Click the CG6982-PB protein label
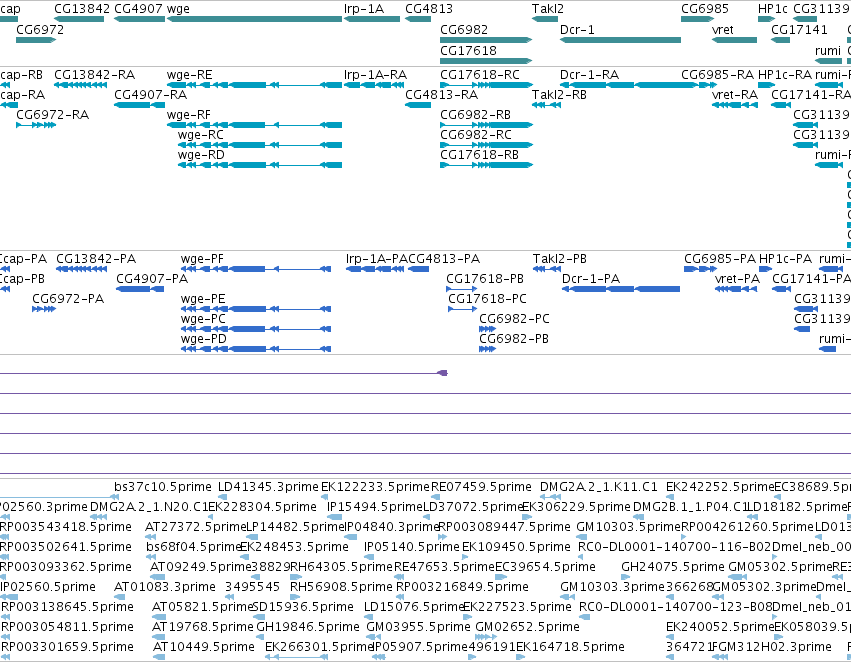Viewport: 851px width, 662px height. point(513,339)
